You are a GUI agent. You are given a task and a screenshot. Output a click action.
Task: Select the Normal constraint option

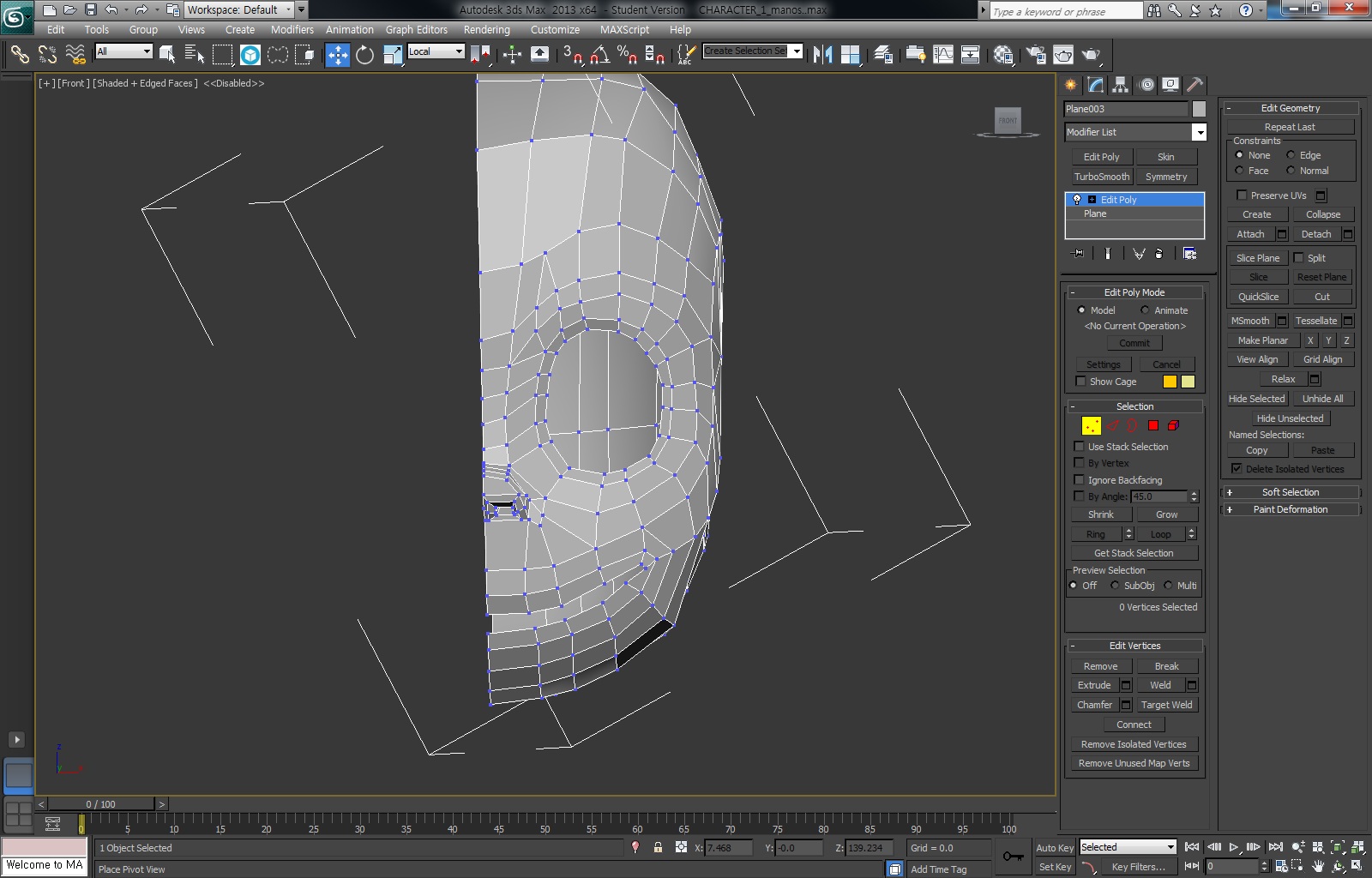point(1291,171)
